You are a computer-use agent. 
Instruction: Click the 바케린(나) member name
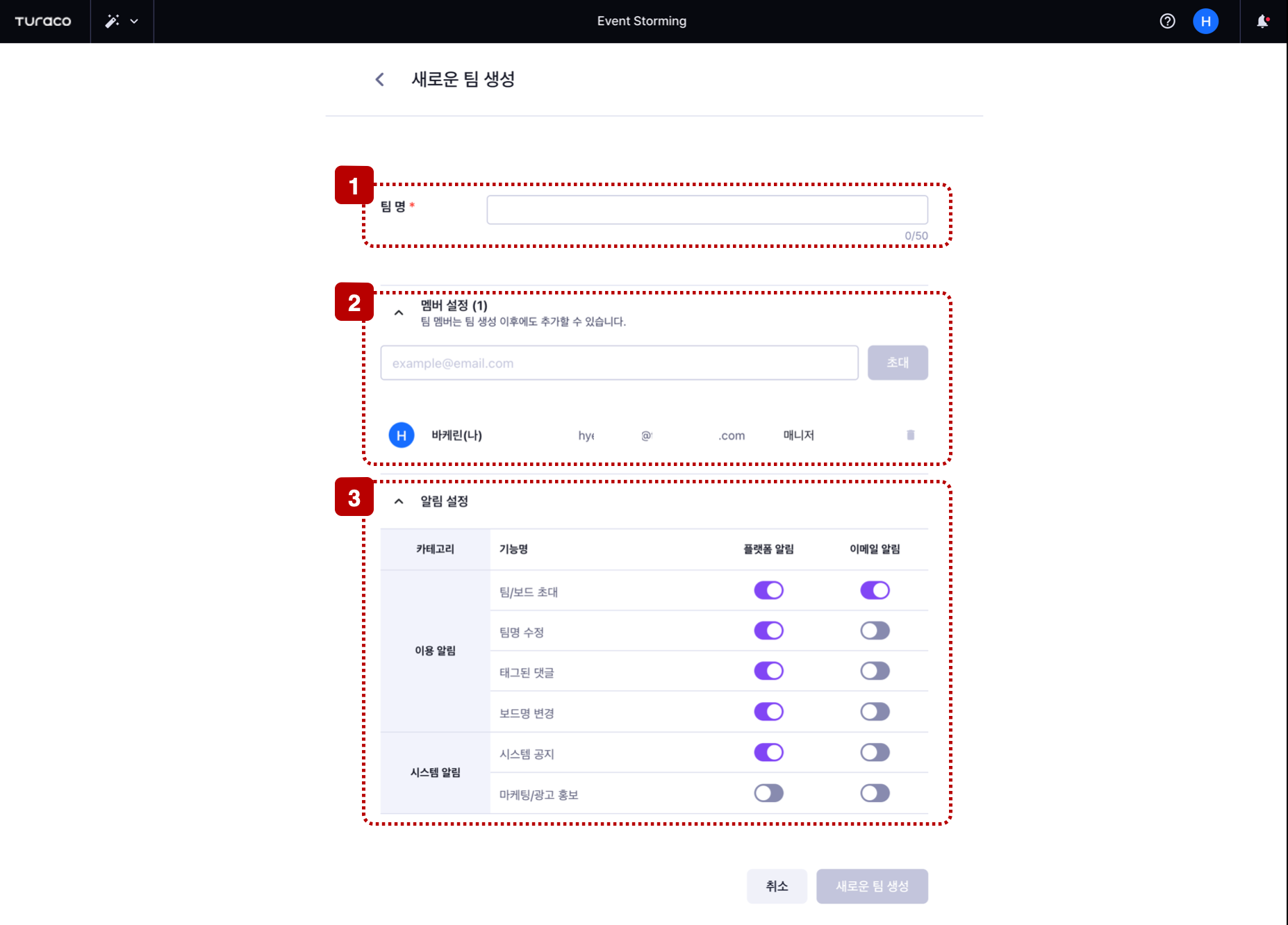(456, 435)
